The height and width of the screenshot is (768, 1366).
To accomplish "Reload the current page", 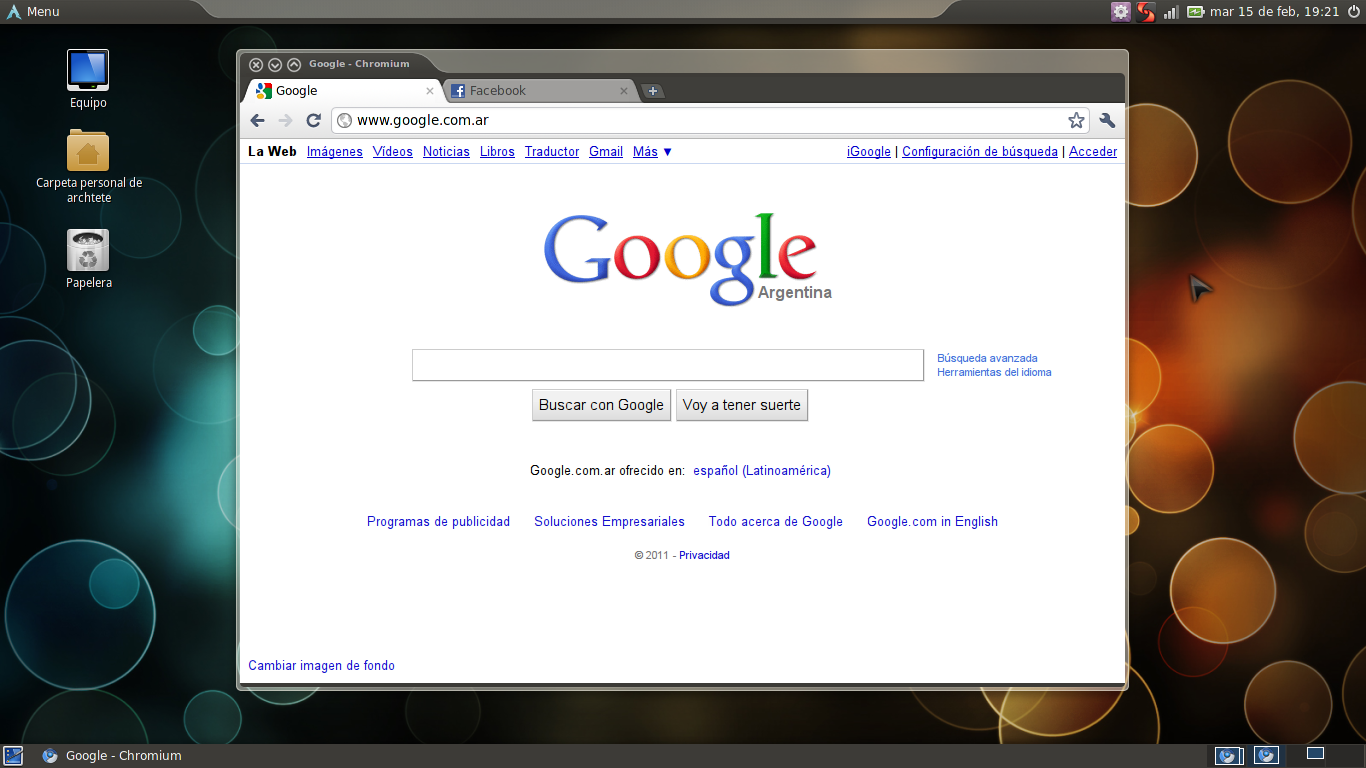I will (313, 120).
